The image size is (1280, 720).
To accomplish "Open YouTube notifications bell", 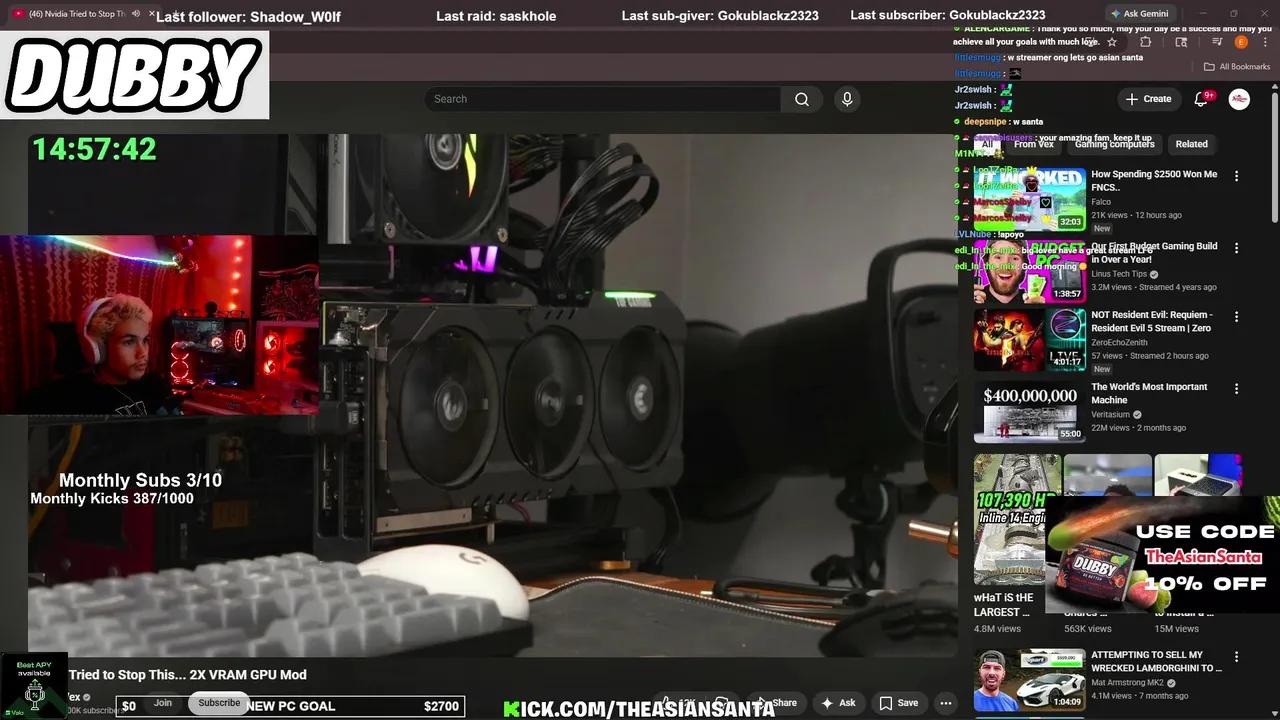I will [1202, 99].
